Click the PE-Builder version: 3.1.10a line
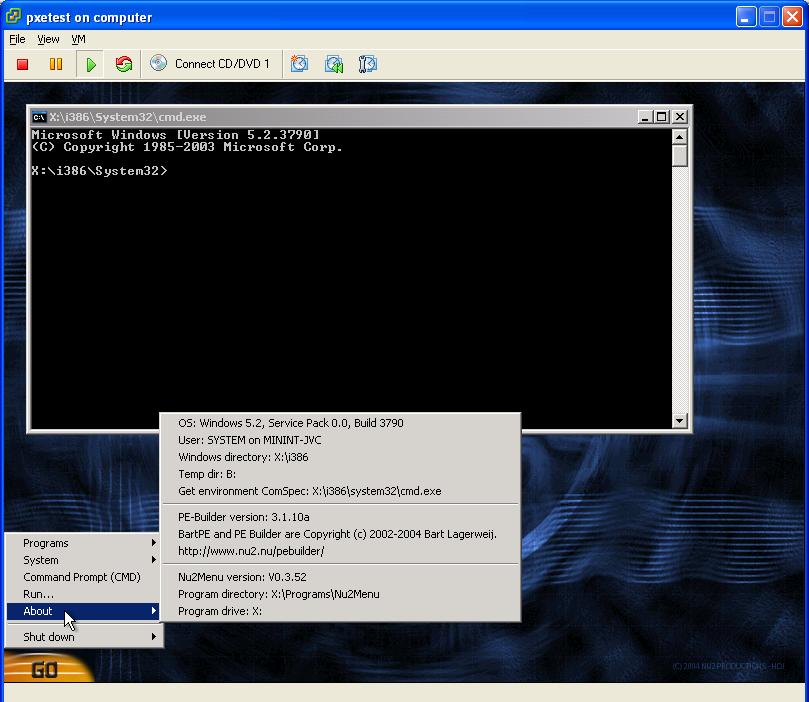809x702 pixels. pyautogui.click(x=341, y=517)
